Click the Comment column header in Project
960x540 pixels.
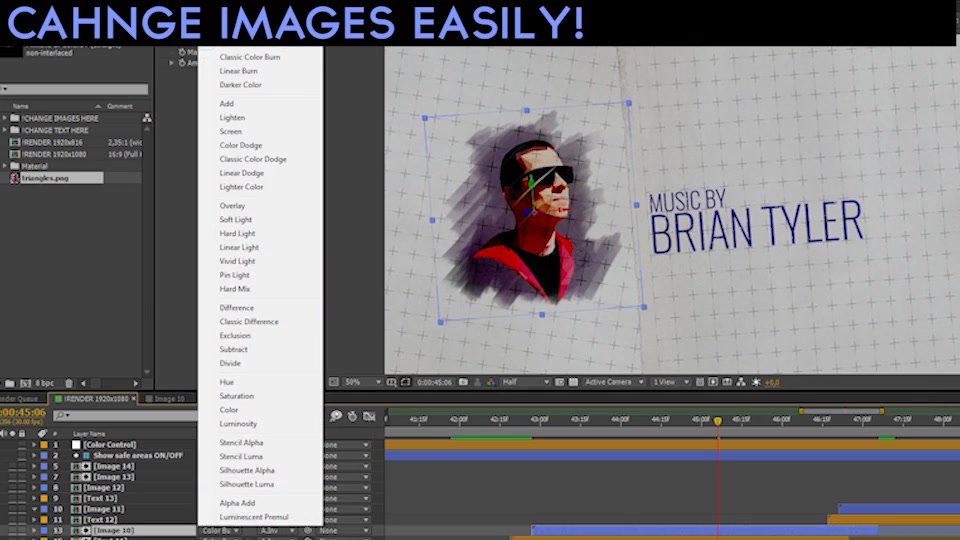(x=119, y=106)
